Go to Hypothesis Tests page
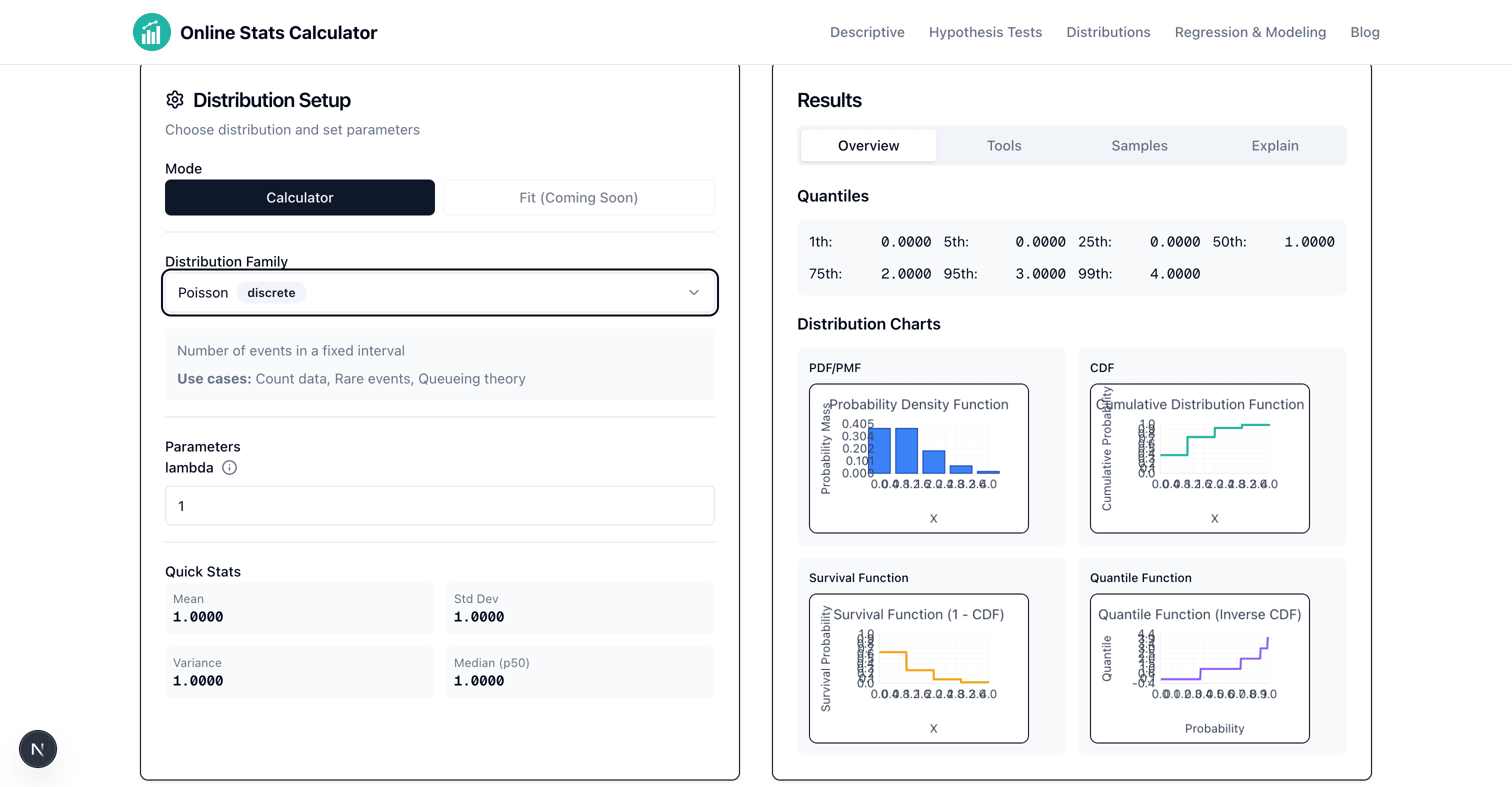Viewport: 1512px width, 787px height. click(985, 32)
